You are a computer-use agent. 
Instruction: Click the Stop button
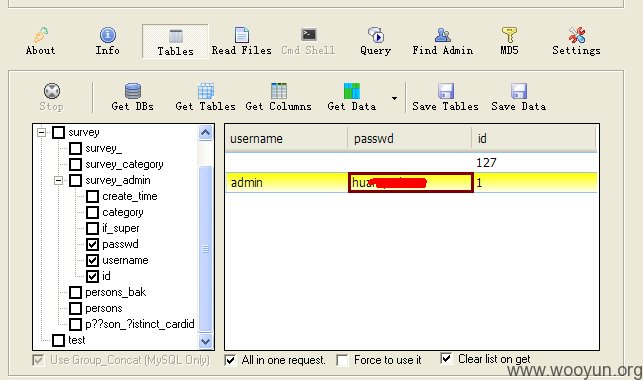click(x=52, y=98)
